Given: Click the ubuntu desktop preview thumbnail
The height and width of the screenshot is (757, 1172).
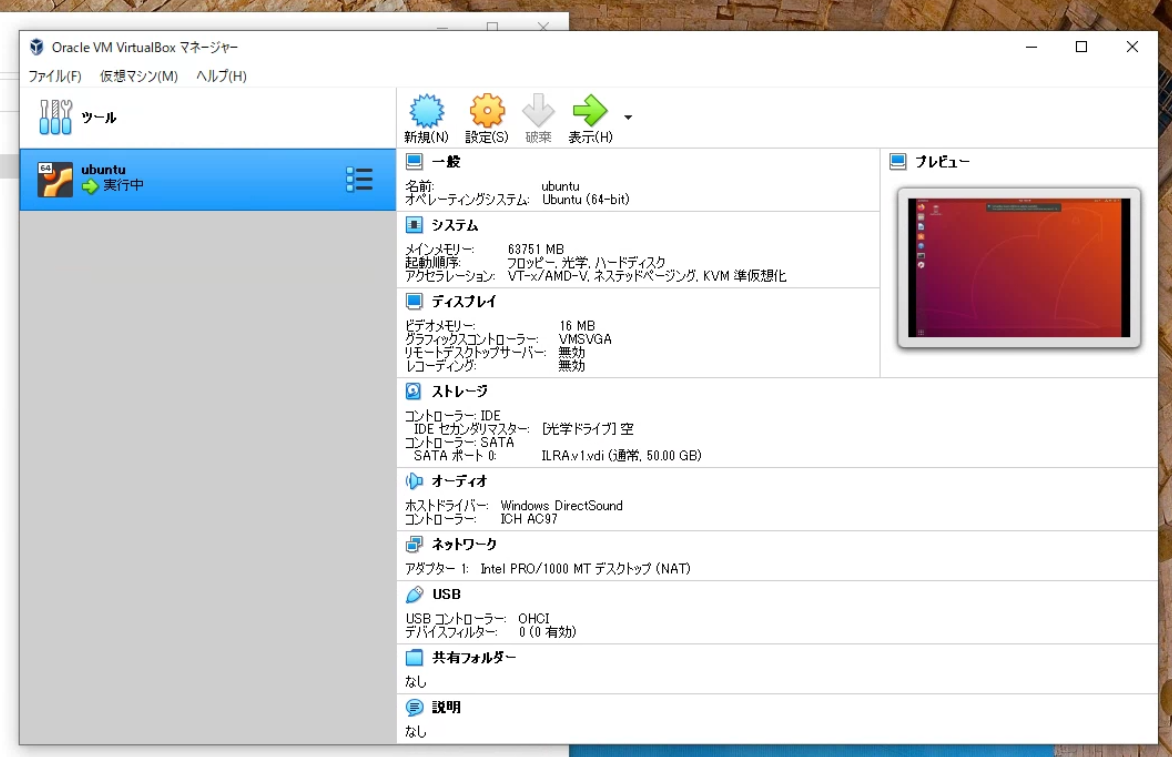Looking at the screenshot, I should 1019,268.
